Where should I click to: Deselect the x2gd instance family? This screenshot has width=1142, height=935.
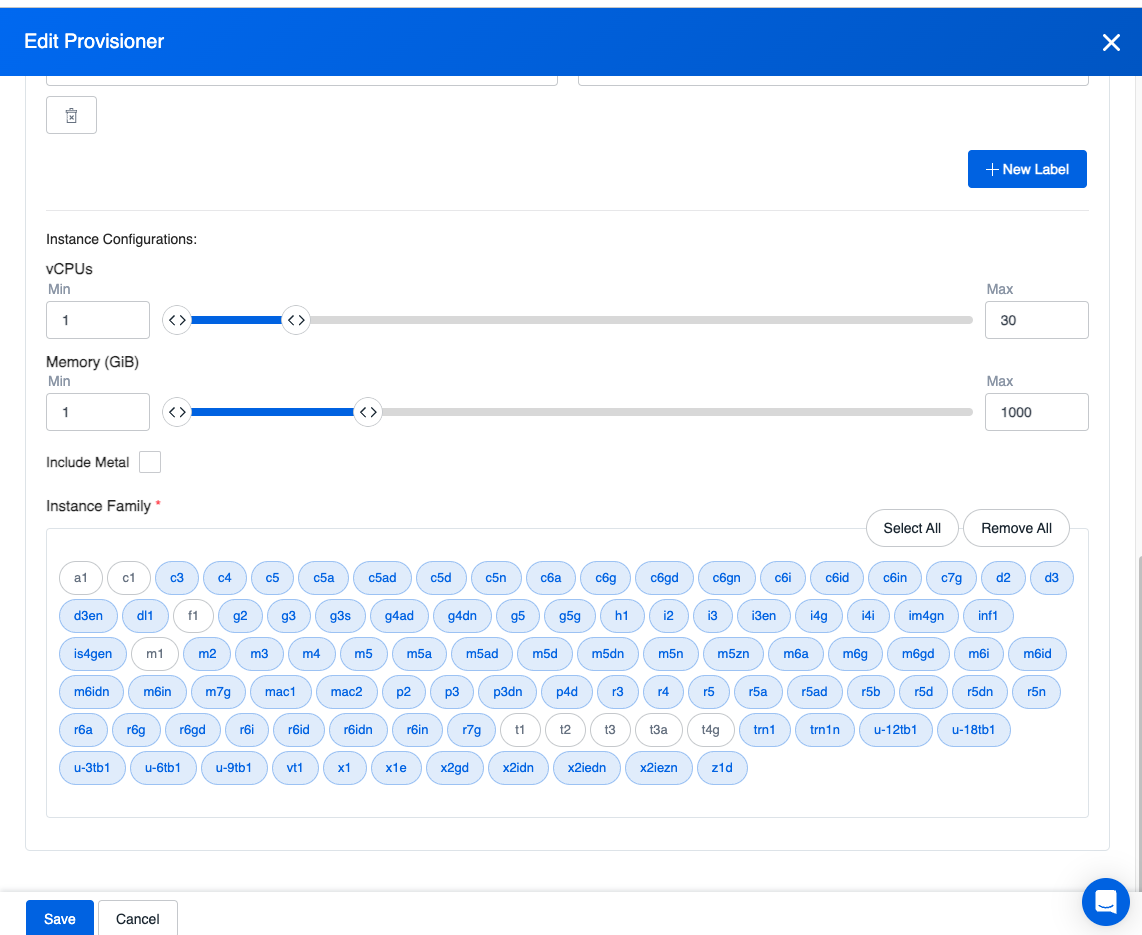(454, 767)
